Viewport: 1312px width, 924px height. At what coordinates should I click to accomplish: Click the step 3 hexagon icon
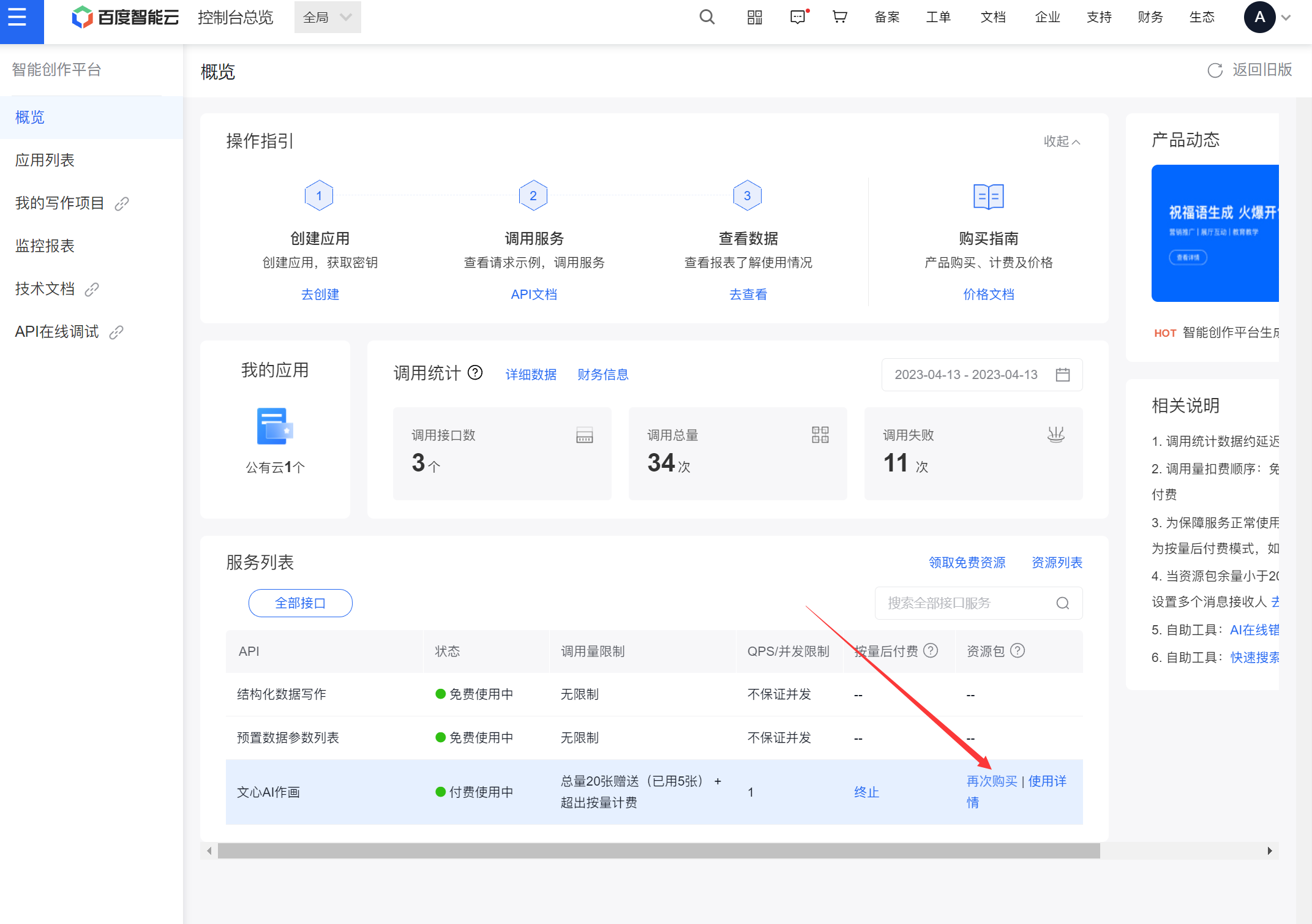click(747, 195)
